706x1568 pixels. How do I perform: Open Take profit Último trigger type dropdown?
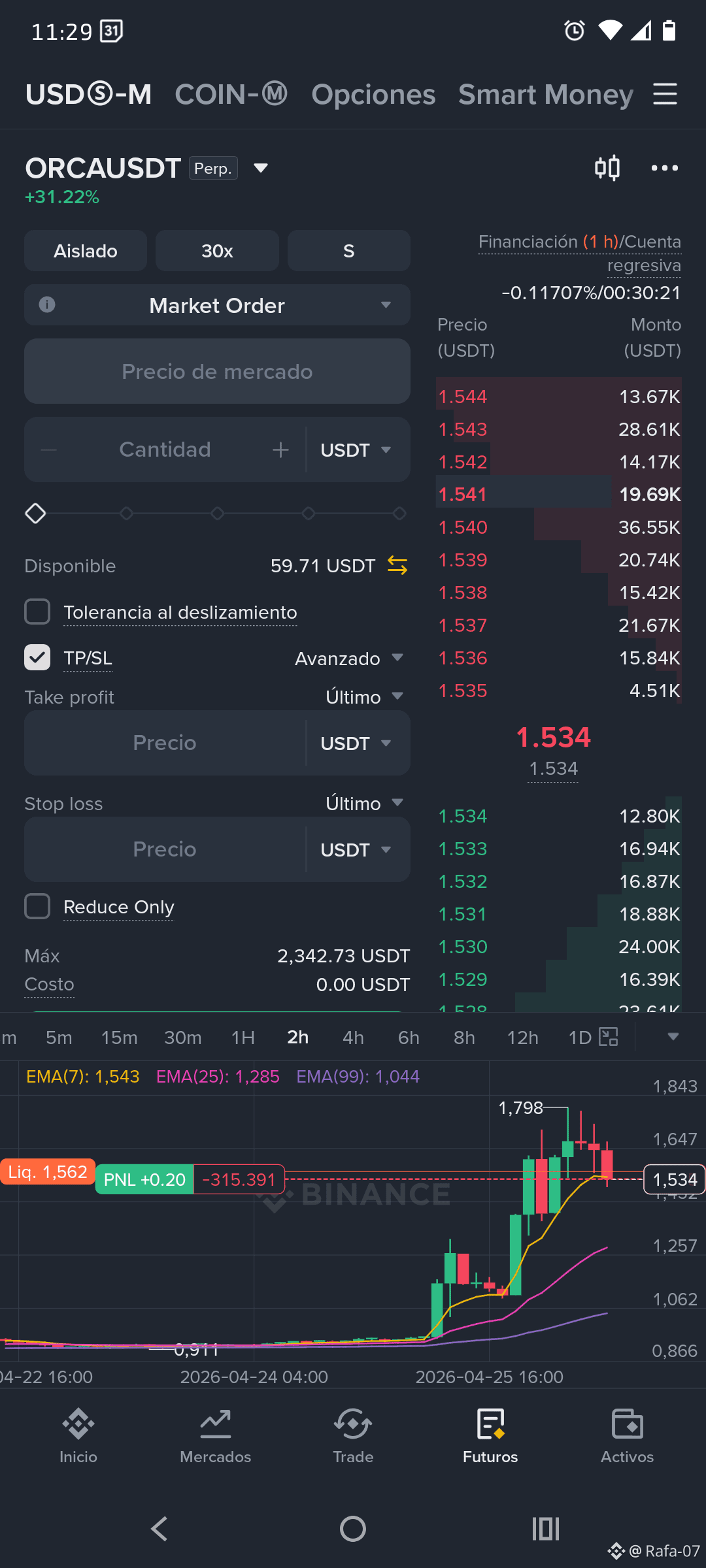click(365, 696)
